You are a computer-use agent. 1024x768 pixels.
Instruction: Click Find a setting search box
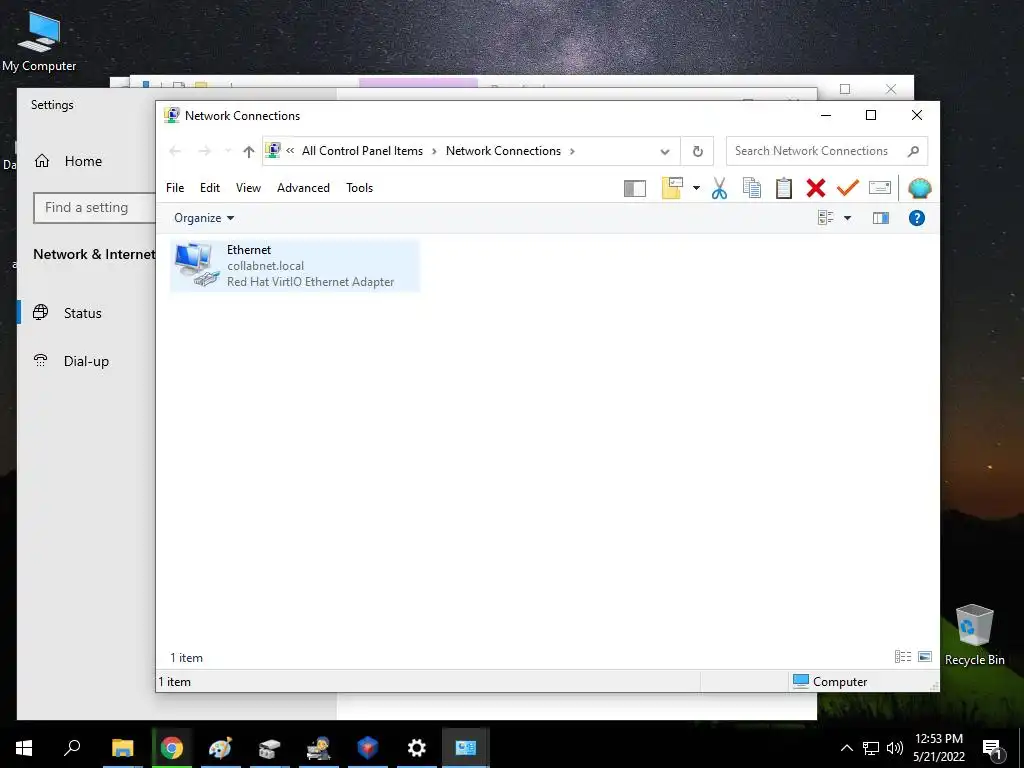[x=95, y=208]
